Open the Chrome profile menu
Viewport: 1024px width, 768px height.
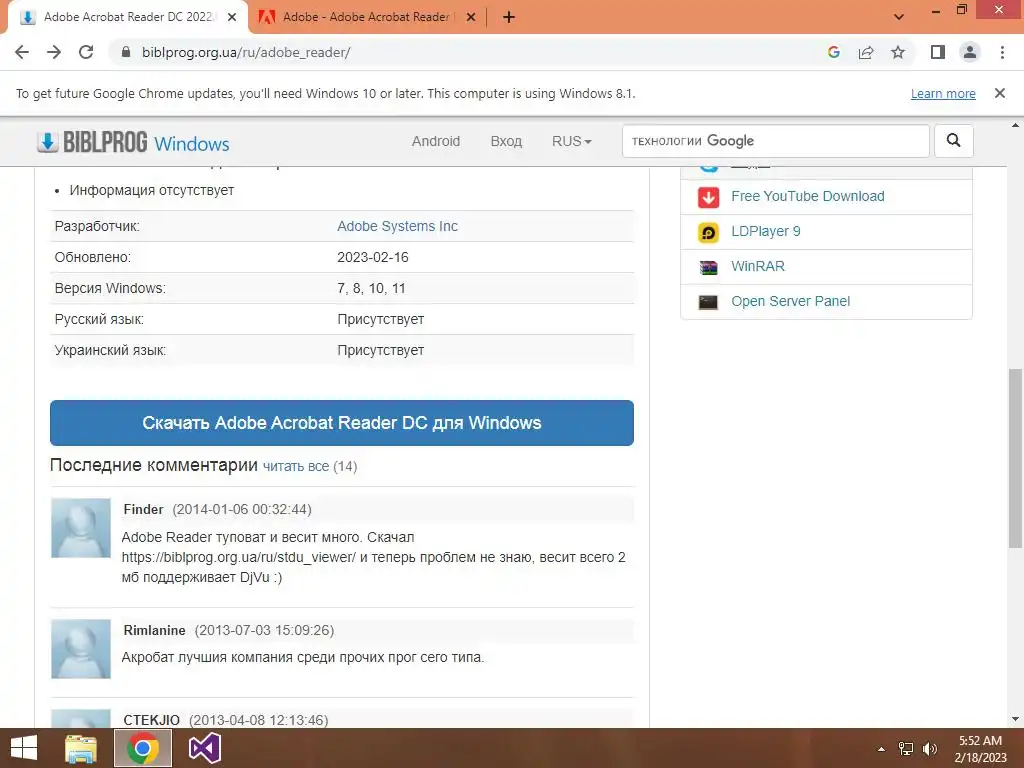point(970,52)
